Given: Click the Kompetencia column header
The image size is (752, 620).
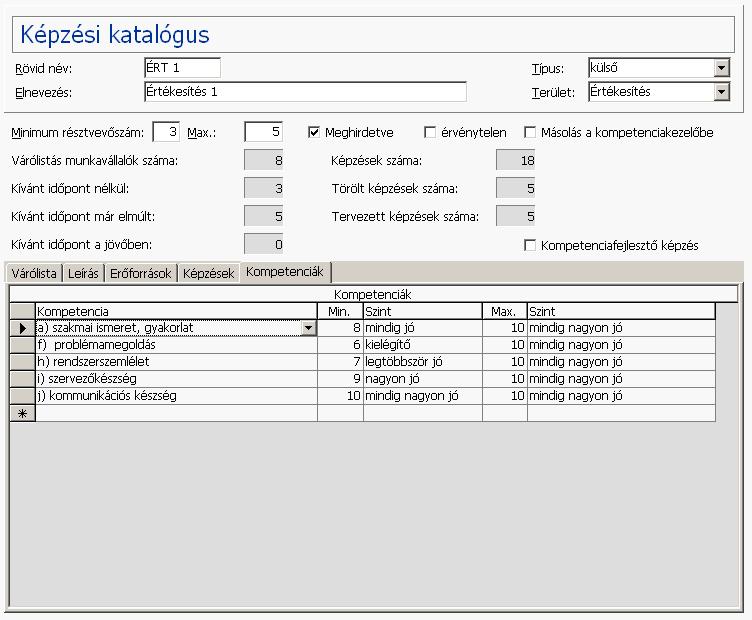Looking at the screenshot, I should point(176,311).
